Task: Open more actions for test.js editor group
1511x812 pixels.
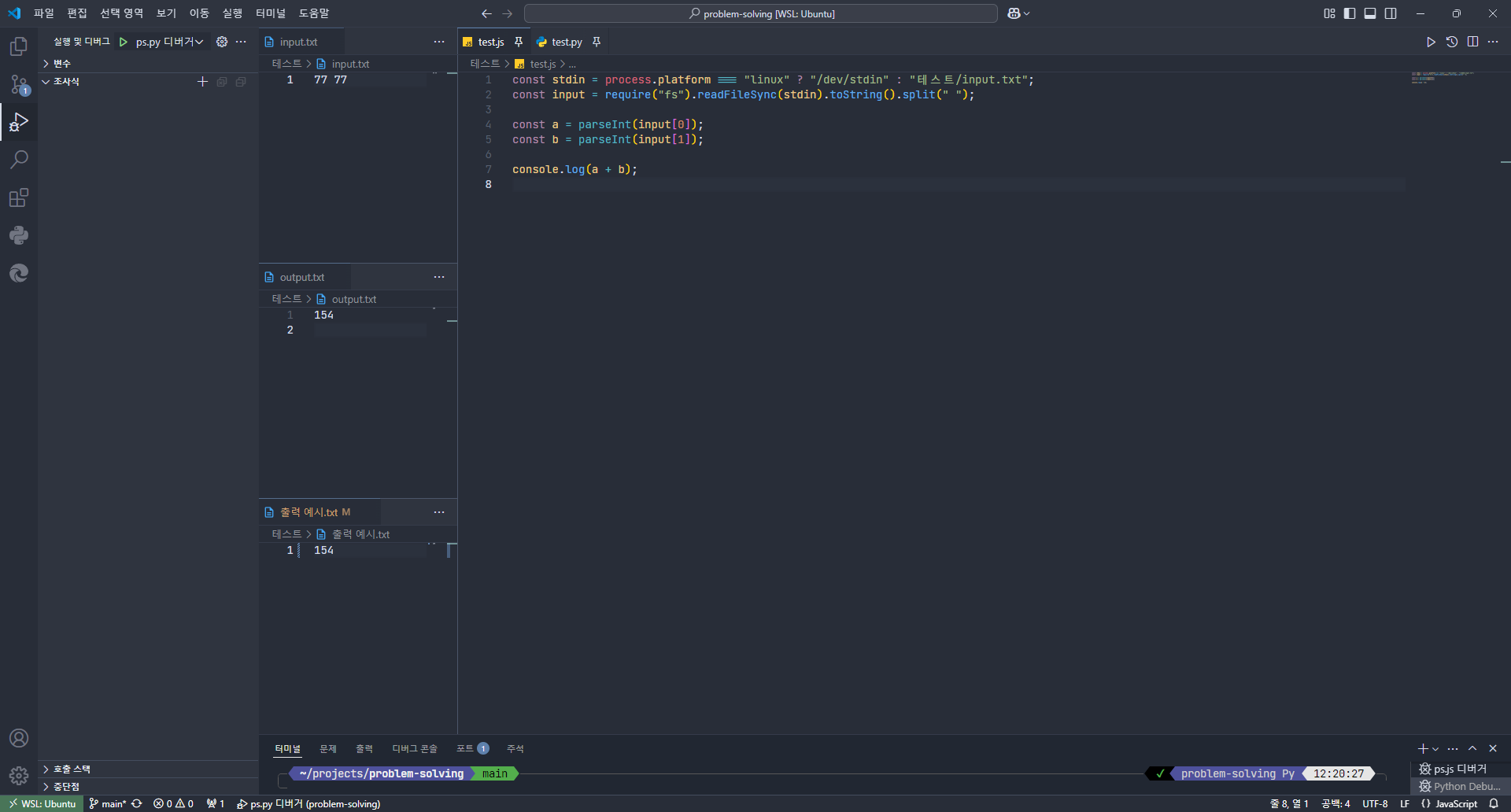Action: pyautogui.click(x=1493, y=42)
